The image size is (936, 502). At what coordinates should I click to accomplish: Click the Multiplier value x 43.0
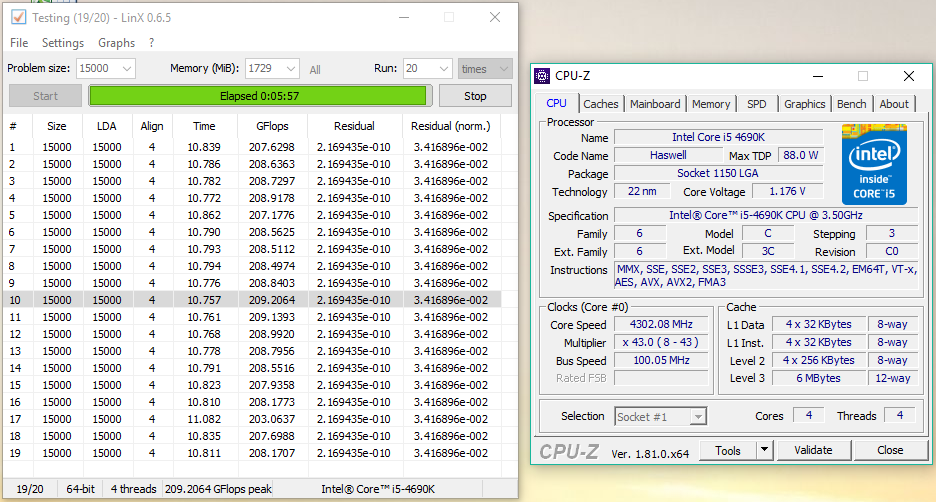tap(661, 342)
